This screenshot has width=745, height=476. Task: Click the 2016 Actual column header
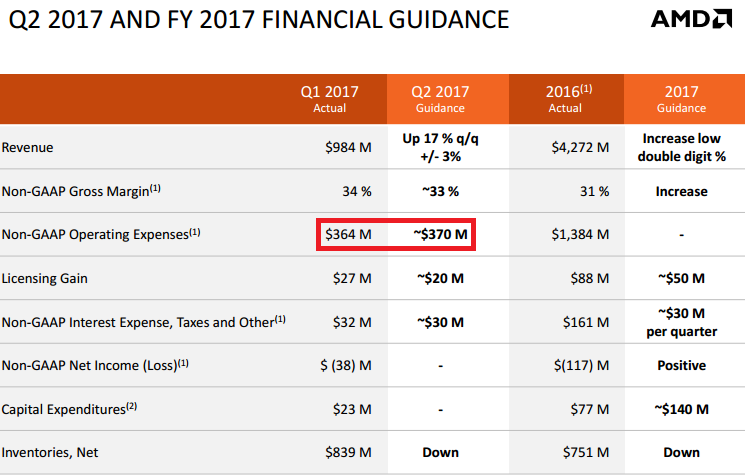(568, 98)
